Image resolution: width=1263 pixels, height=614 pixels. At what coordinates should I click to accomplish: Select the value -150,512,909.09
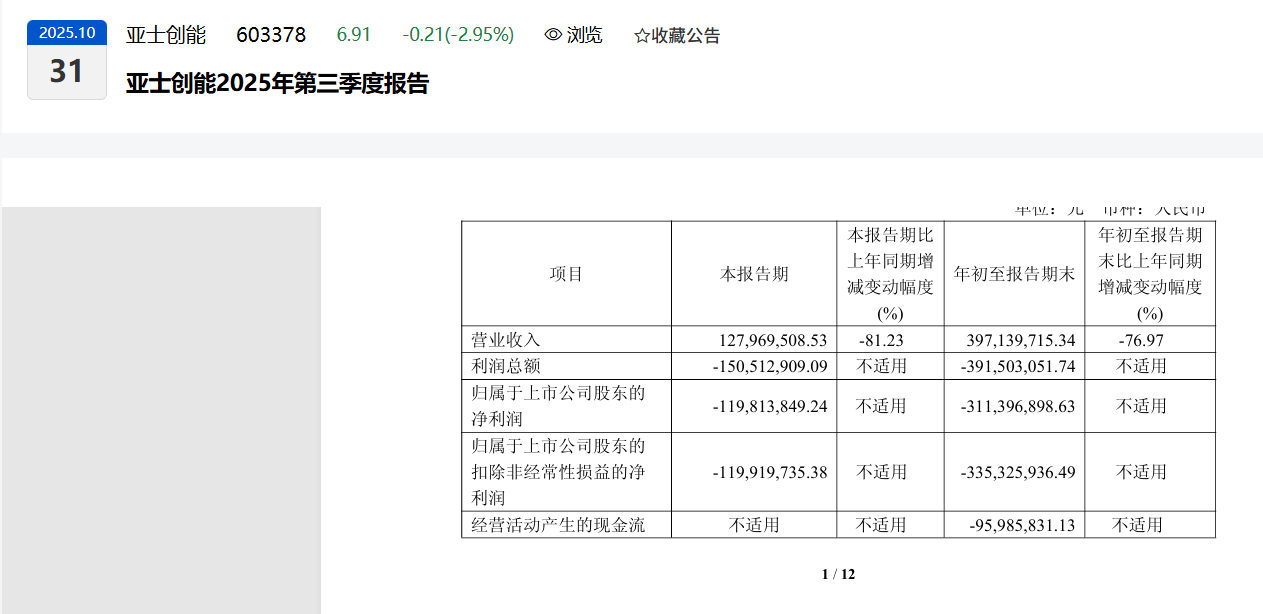770,366
